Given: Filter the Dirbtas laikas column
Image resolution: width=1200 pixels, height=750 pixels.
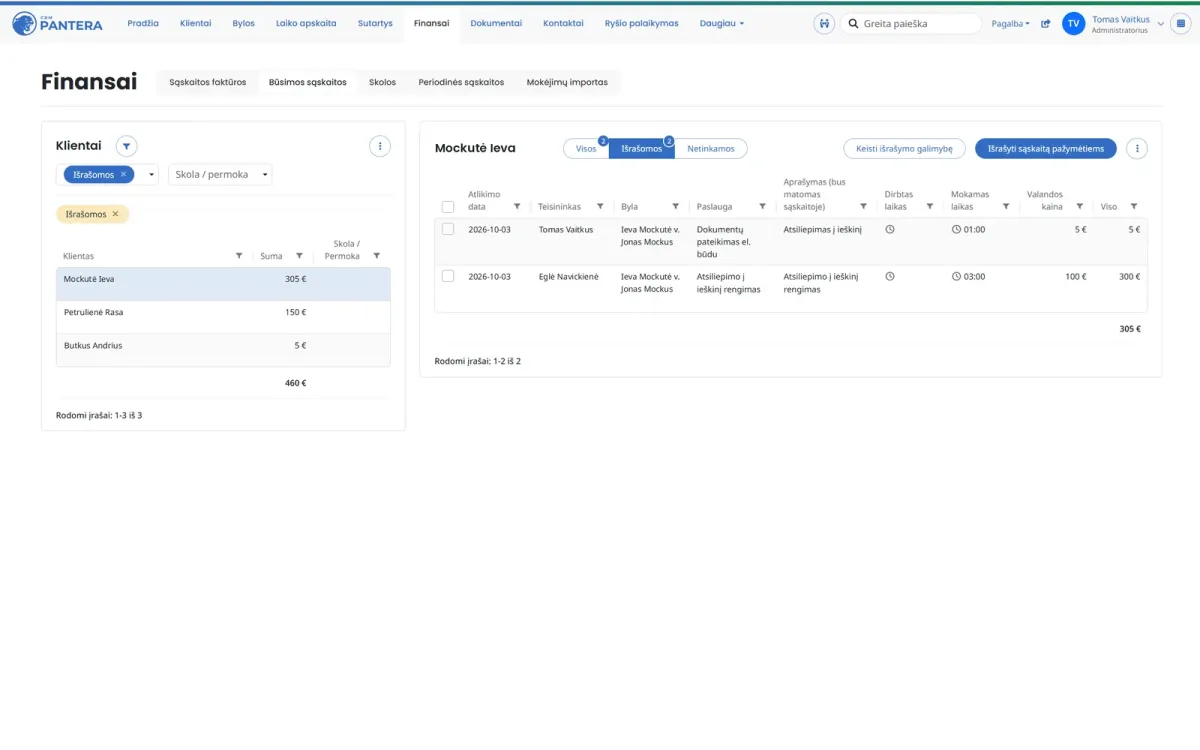Looking at the screenshot, I should click(x=929, y=207).
